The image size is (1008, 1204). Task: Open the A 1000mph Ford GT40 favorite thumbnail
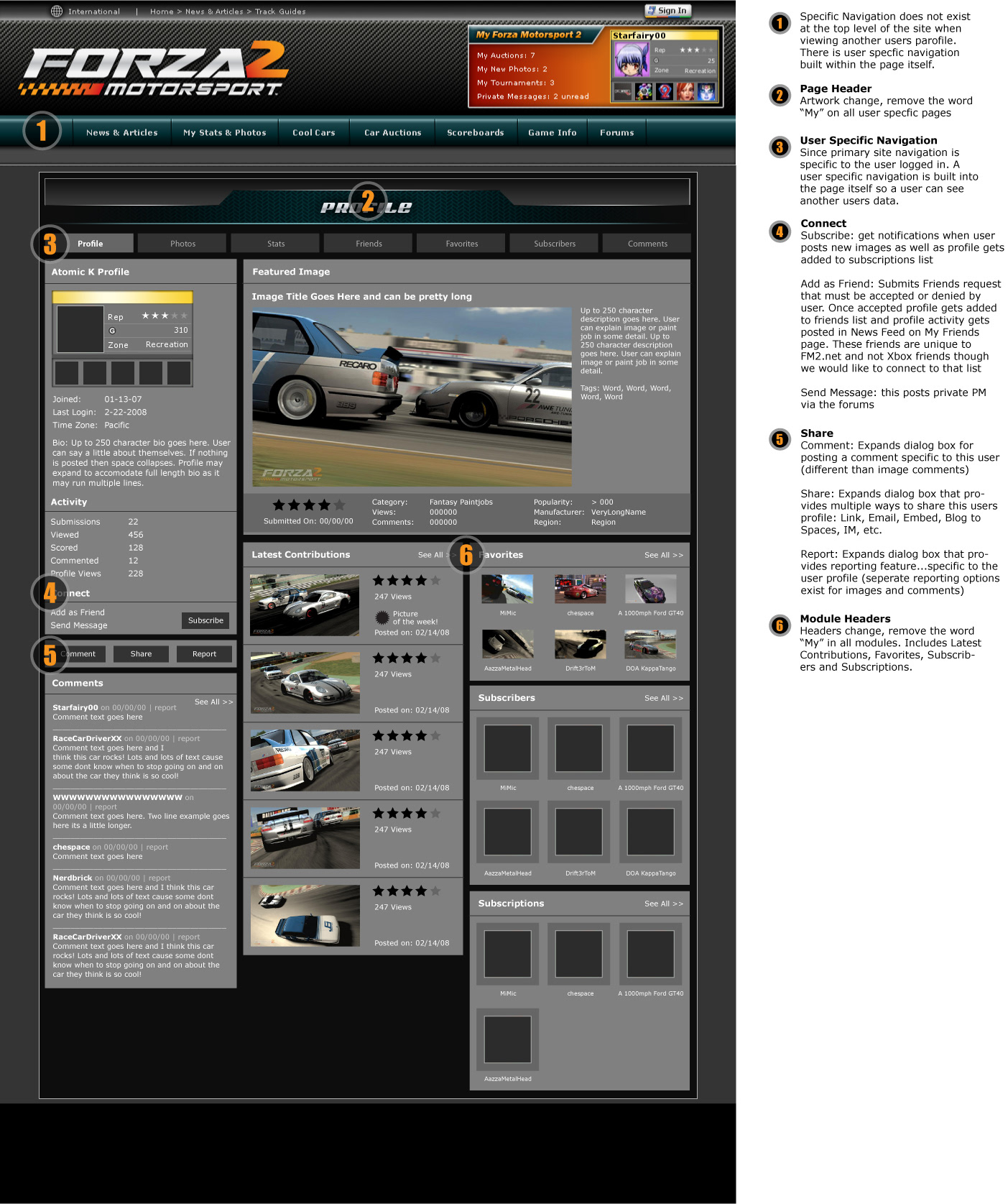pyautogui.click(x=650, y=589)
